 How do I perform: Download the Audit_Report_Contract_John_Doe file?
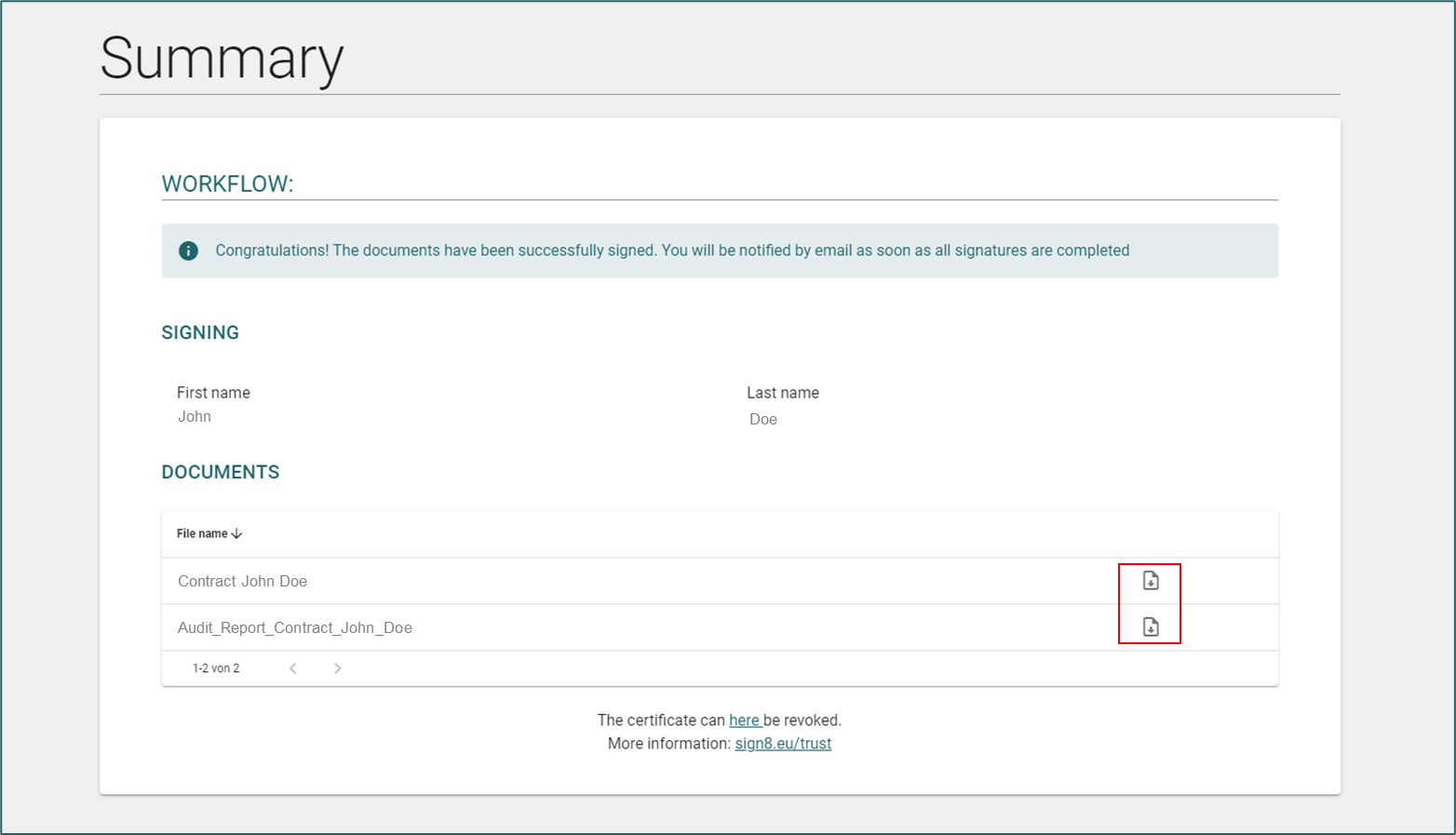tap(1151, 627)
